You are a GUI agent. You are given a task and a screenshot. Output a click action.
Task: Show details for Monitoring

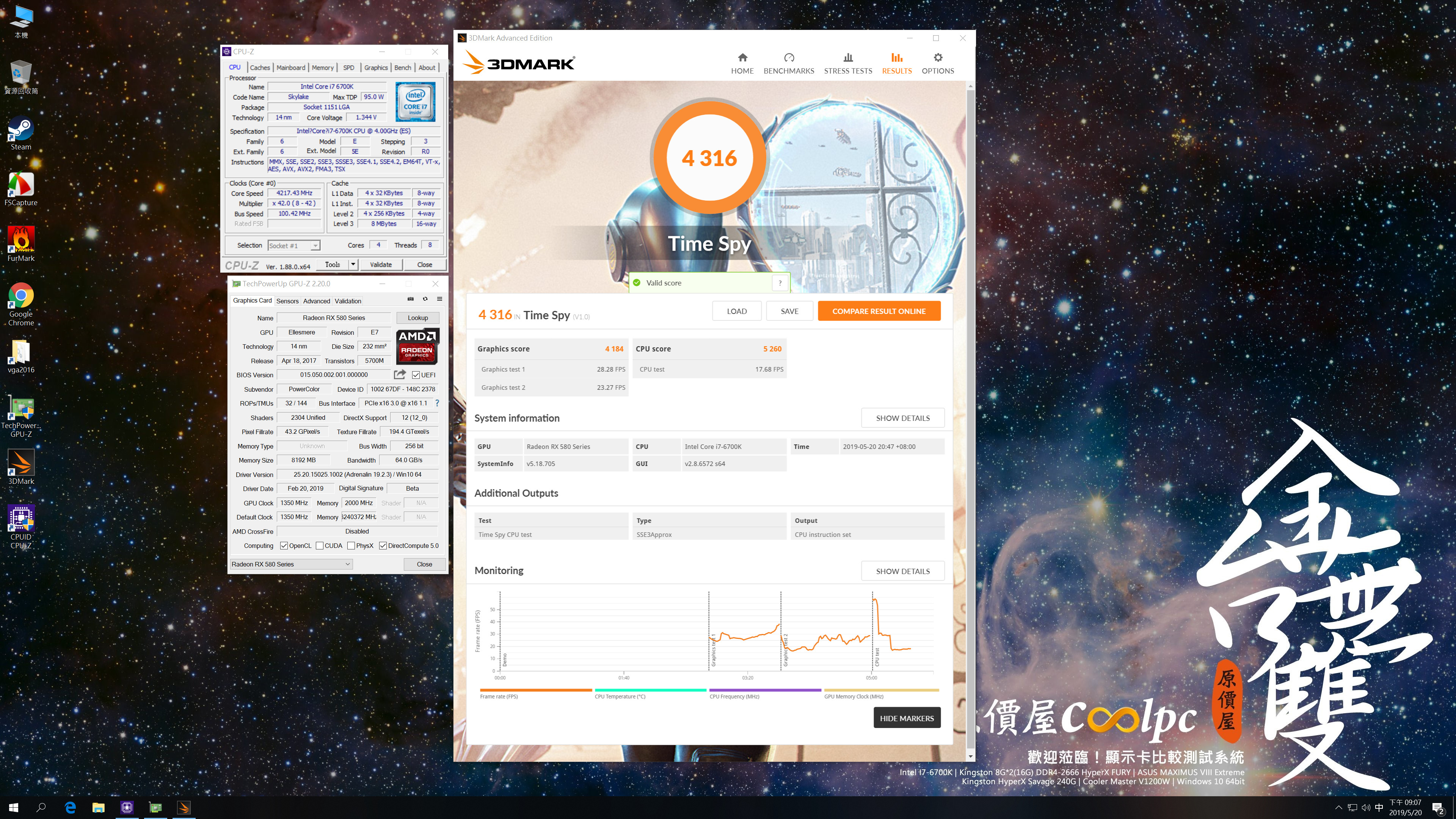pos(903,571)
